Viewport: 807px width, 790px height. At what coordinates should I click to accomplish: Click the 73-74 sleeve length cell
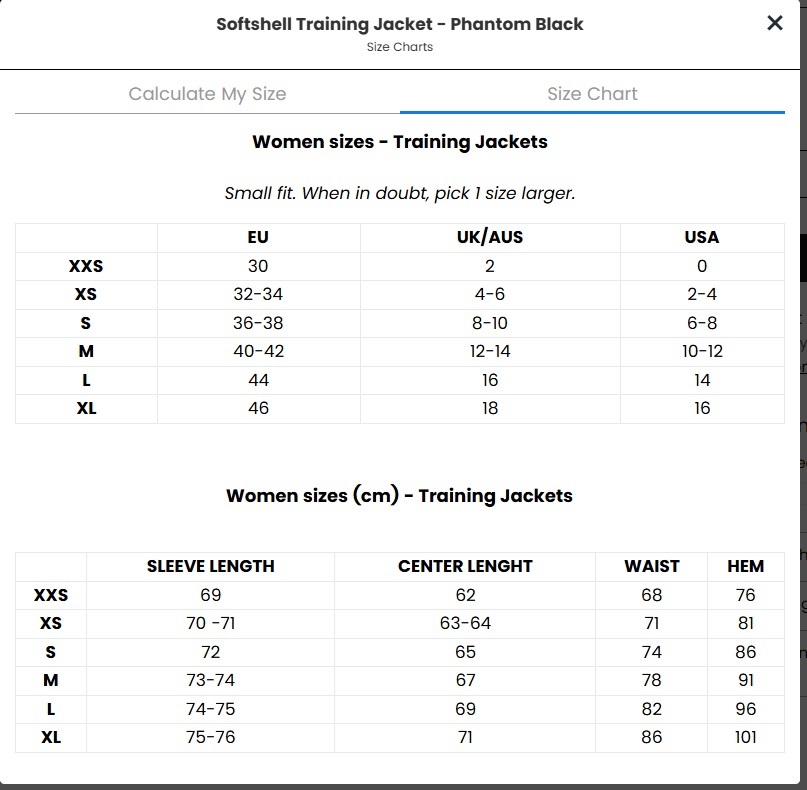(x=210, y=680)
